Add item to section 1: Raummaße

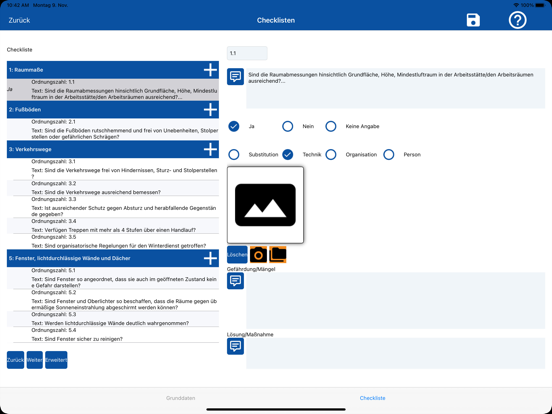210,70
